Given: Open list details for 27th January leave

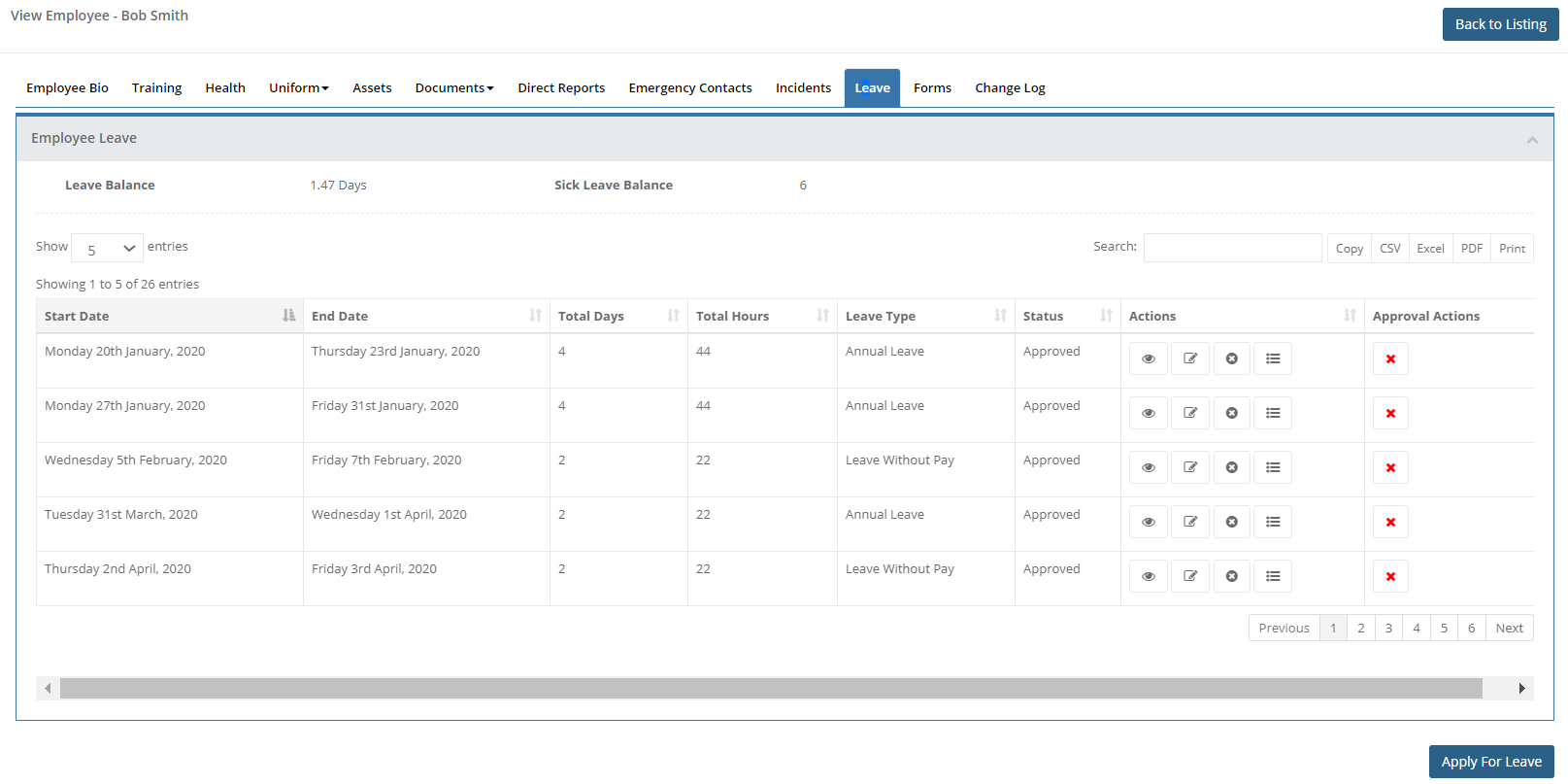Looking at the screenshot, I should tap(1273, 413).
